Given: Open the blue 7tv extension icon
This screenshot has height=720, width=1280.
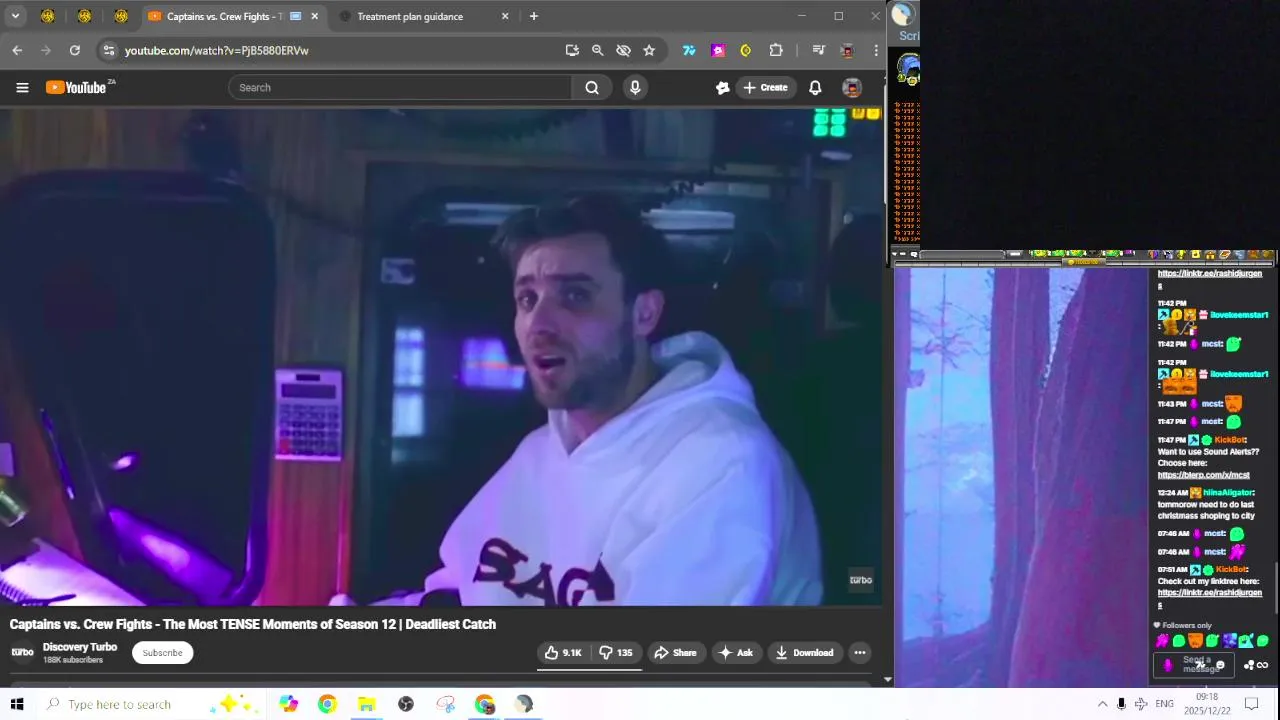Looking at the screenshot, I should pyautogui.click(x=689, y=50).
